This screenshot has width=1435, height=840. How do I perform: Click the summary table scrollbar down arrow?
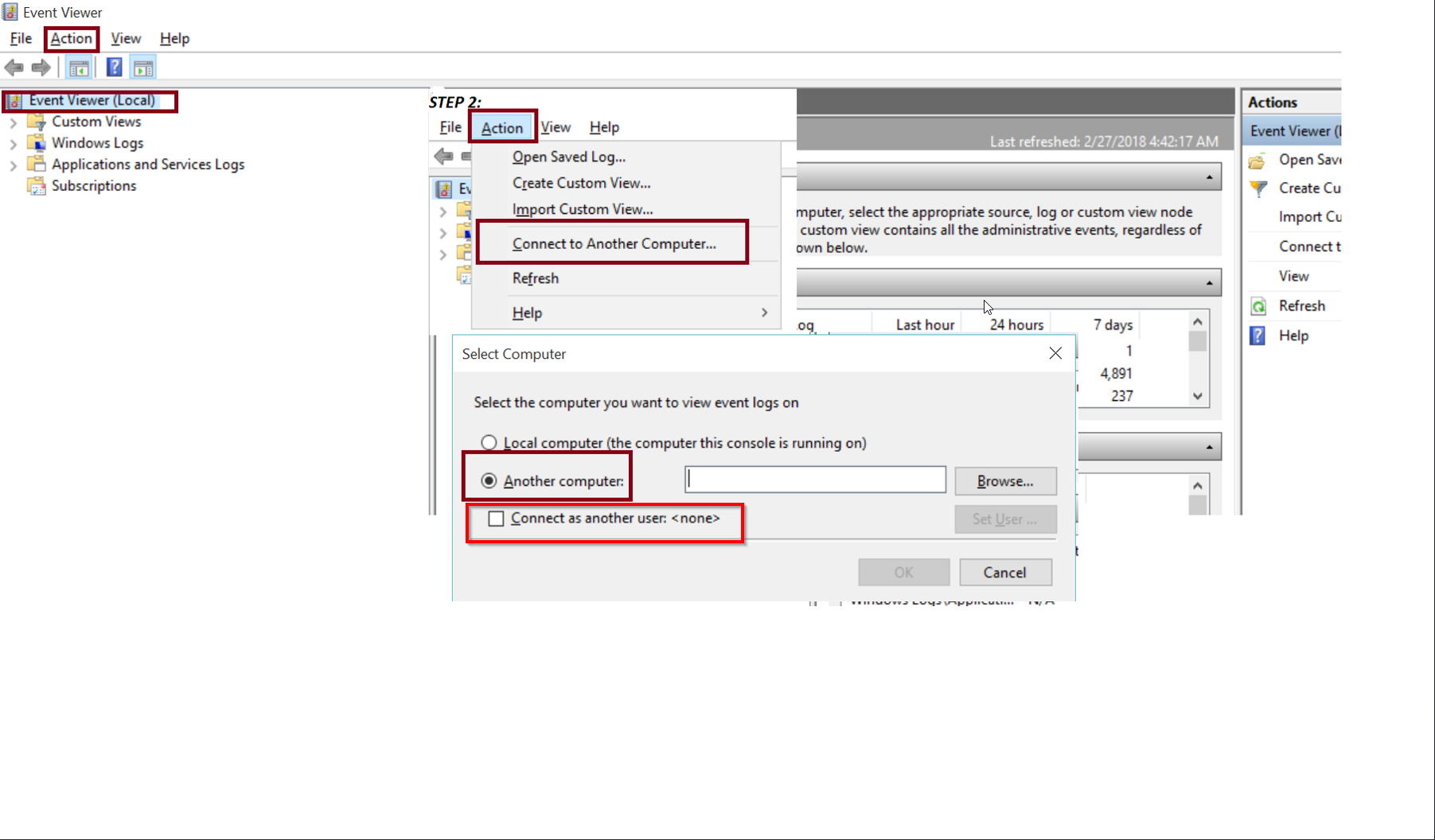click(1198, 396)
